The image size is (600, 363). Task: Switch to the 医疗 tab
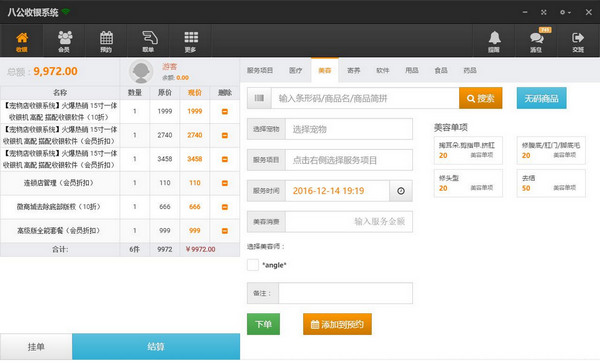(x=295, y=70)
